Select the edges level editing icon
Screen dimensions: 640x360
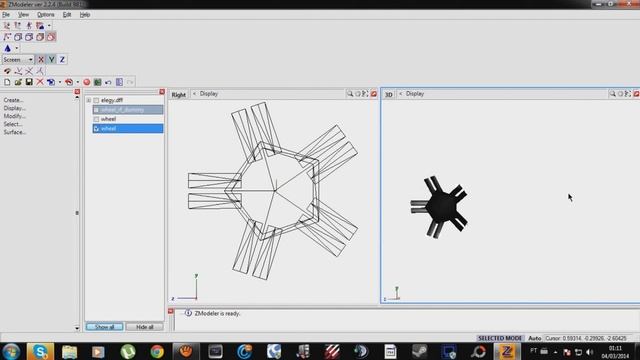(x=18, y=25)
